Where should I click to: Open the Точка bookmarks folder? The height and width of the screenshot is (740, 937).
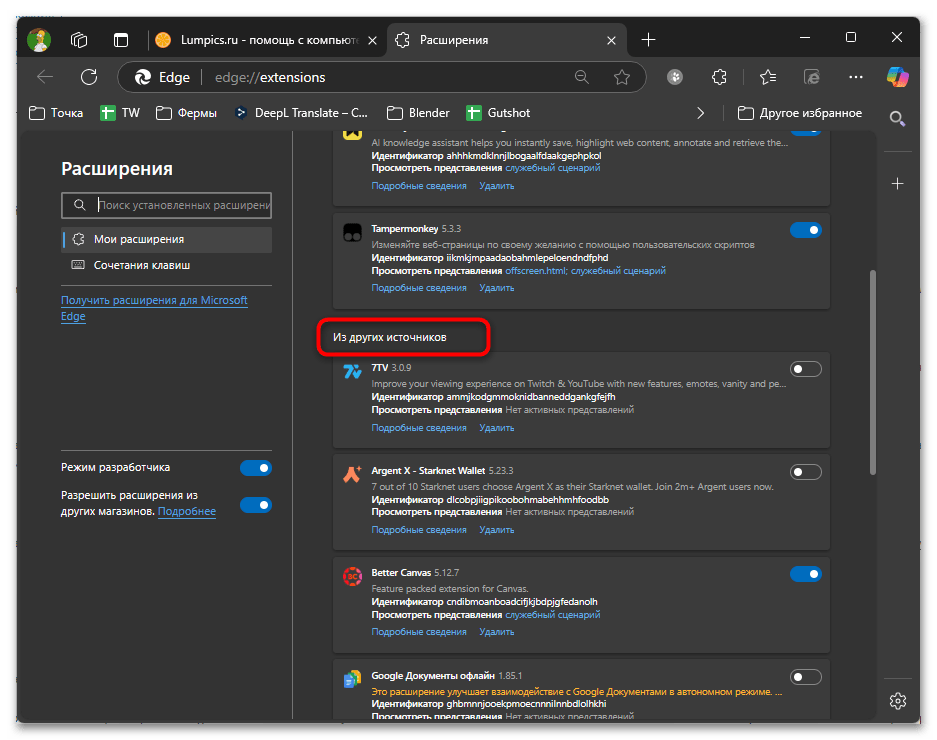coord(56,113)
